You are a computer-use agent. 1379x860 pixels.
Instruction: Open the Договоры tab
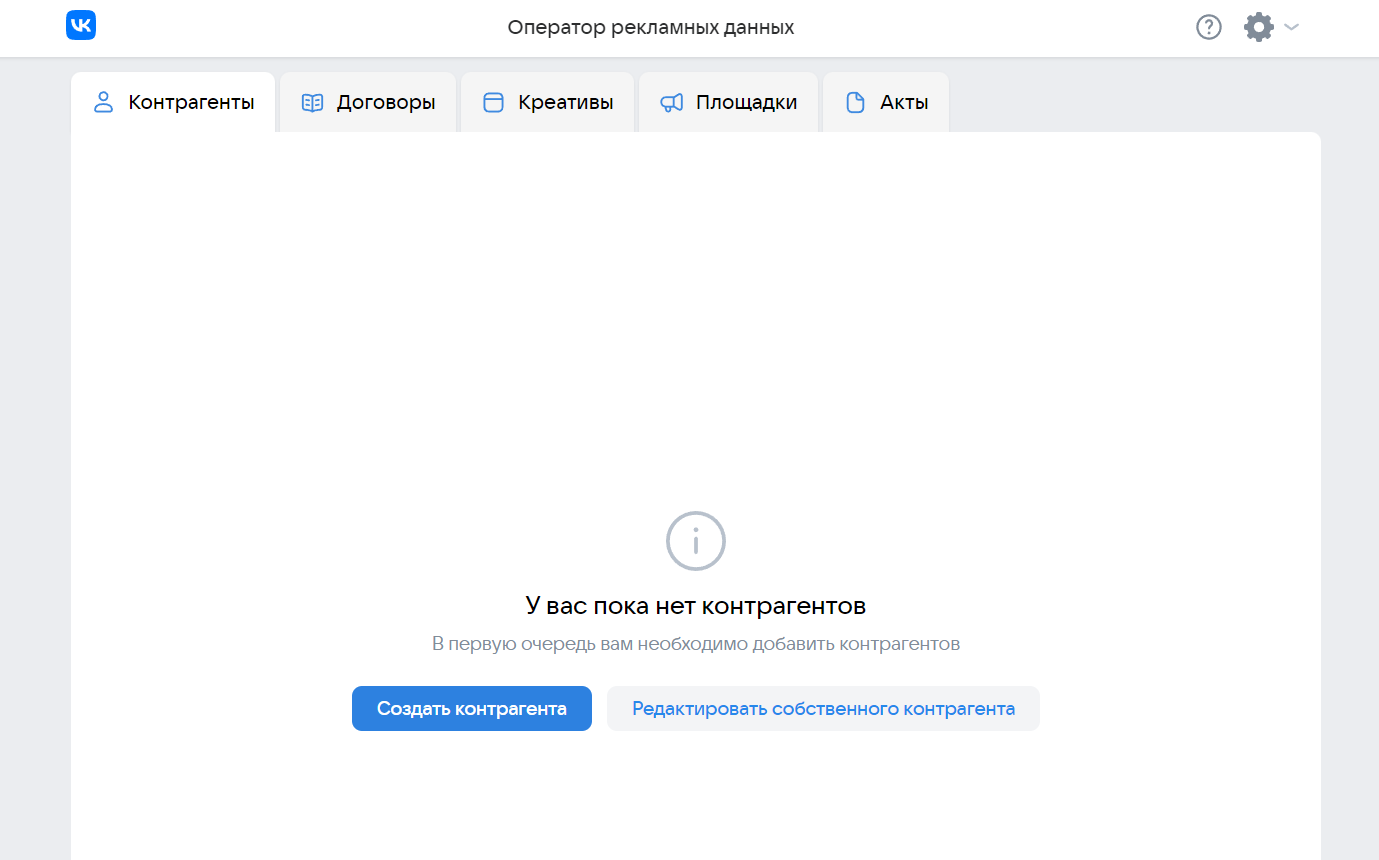tap(368, 102)
